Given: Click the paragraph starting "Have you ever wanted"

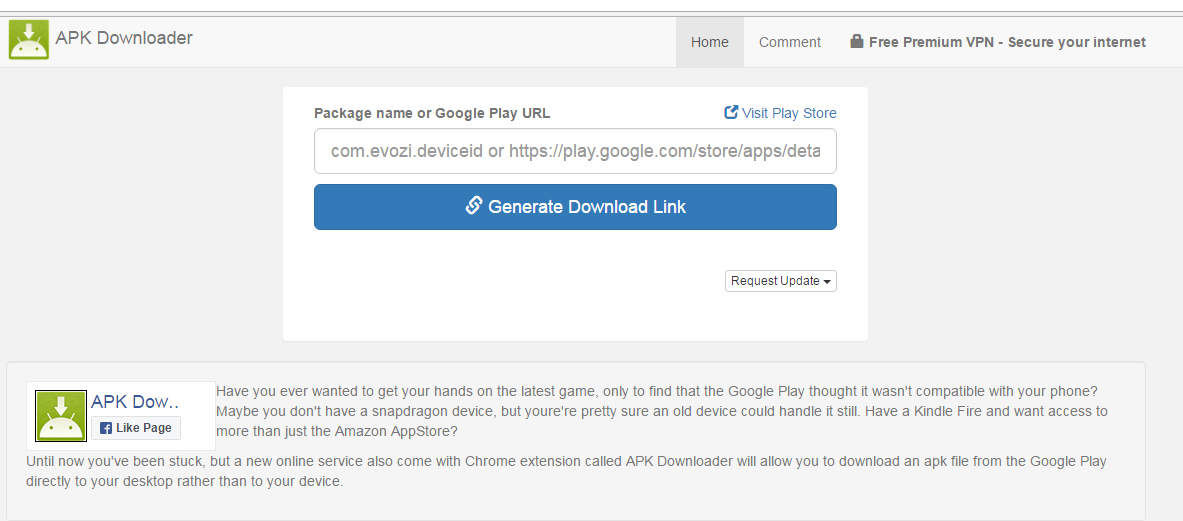Looking at the screenshot, I should 660,411.
